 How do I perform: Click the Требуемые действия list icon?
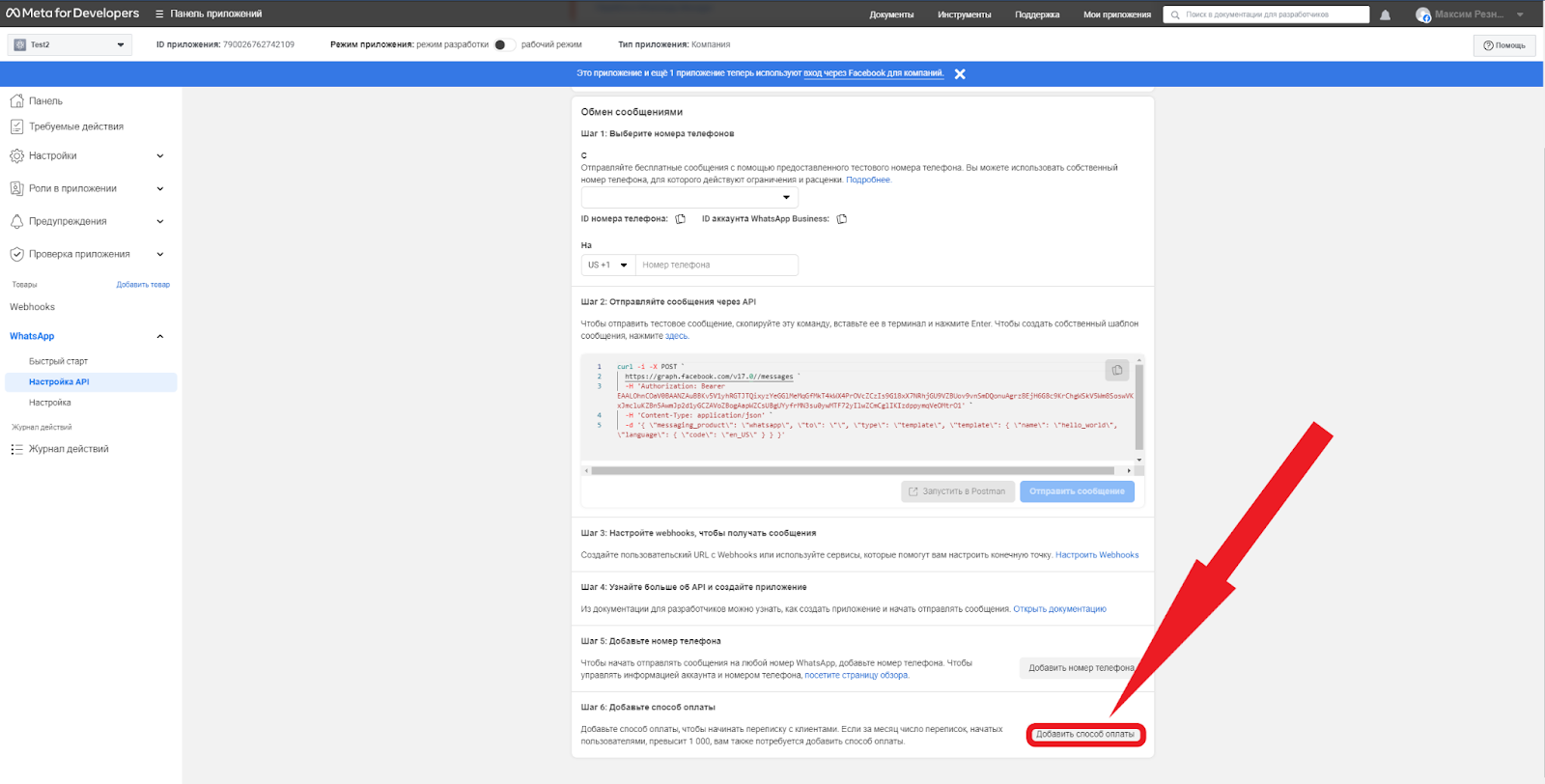[16, 126]
